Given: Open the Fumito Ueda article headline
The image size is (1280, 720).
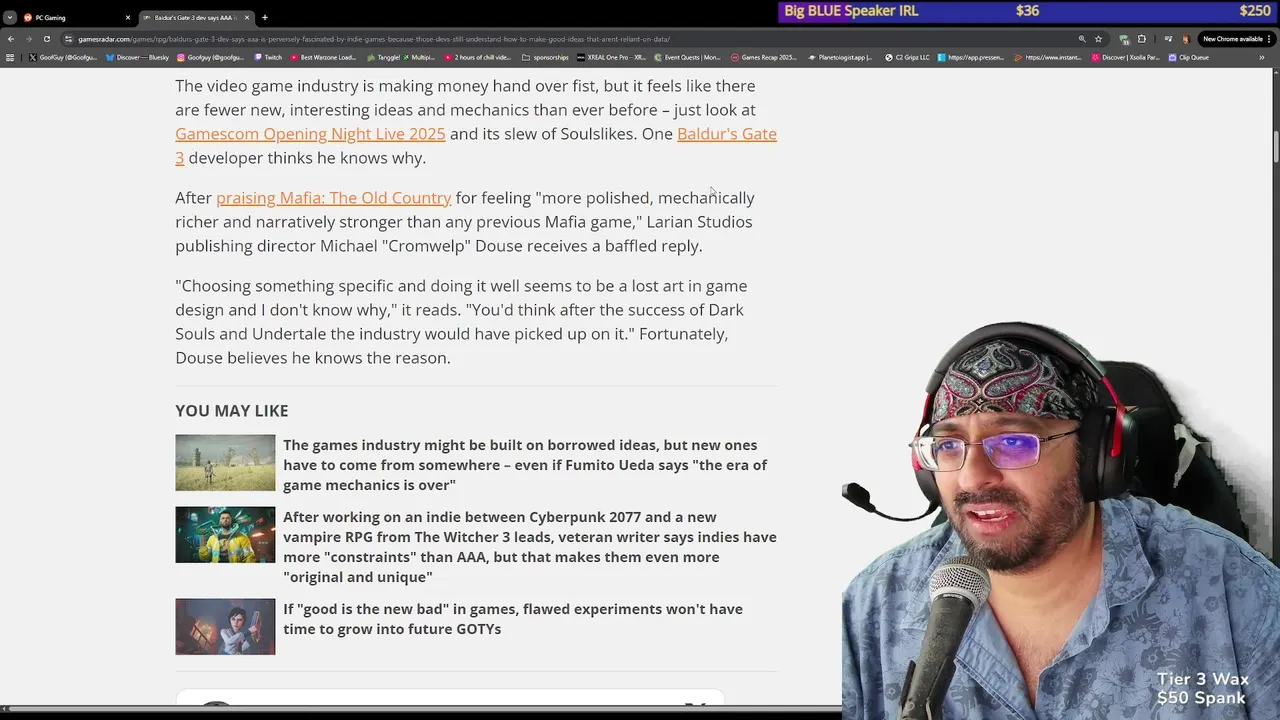Looking at the screenshot, I should (525, 465).
